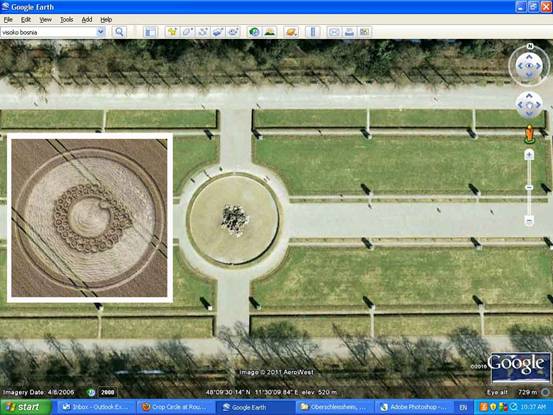The width and height of the screenshot is (553, 415).
Task: Open the File menu
Action: point(8,20)
